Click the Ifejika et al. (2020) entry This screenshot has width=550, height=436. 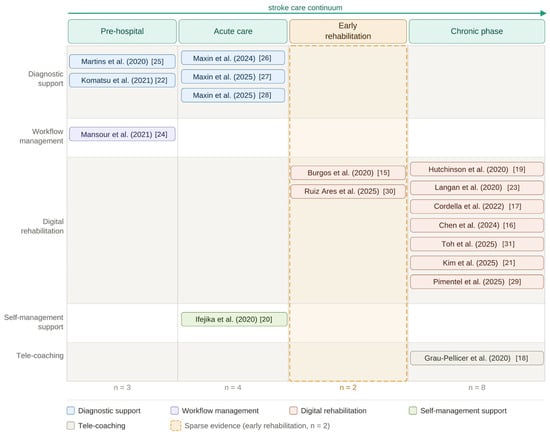click(x=234, y=320)
